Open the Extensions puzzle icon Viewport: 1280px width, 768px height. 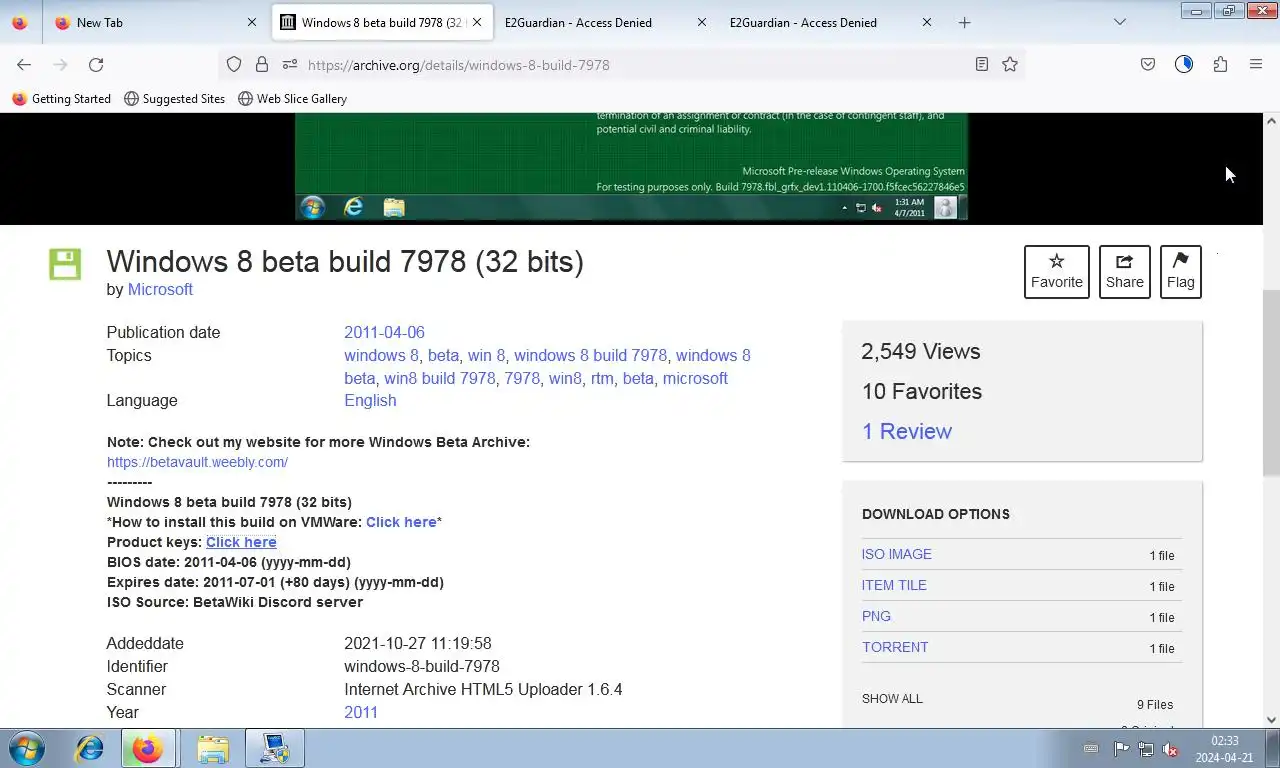coord(1220,65)
